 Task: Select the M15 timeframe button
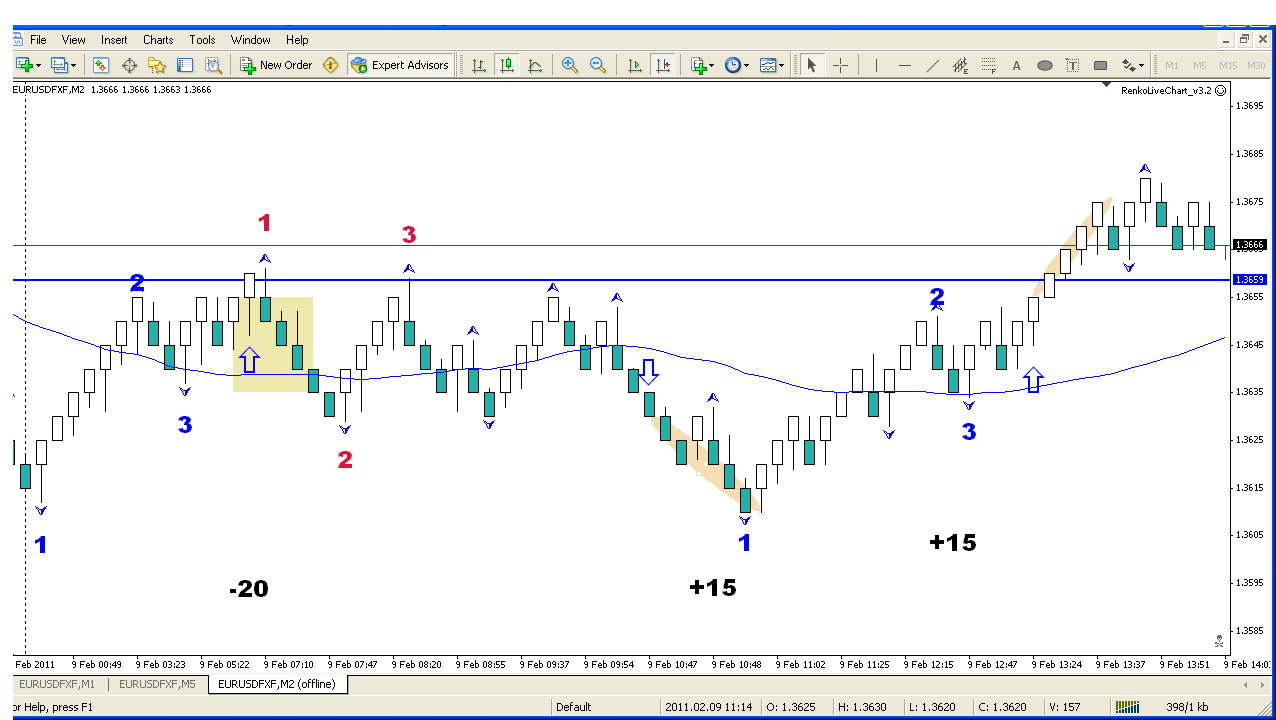1228,65
